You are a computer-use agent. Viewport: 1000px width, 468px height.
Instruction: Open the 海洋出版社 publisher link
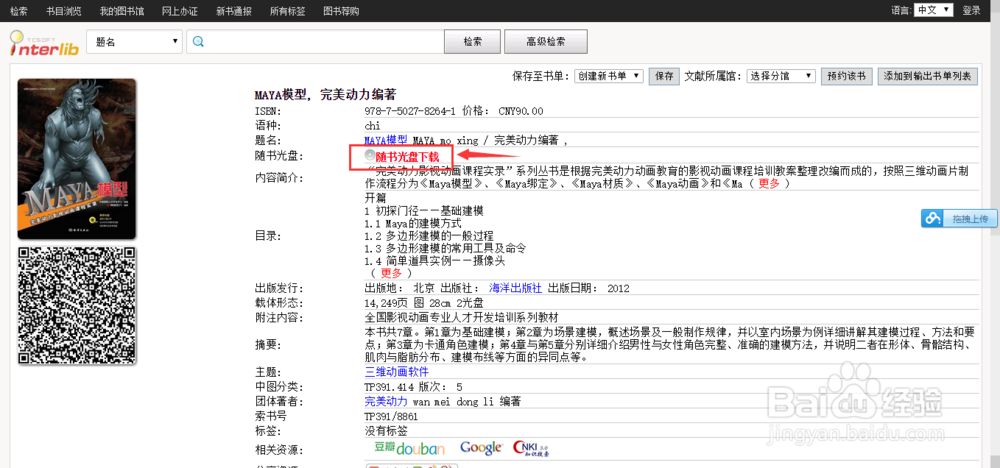tap(515, 288)
